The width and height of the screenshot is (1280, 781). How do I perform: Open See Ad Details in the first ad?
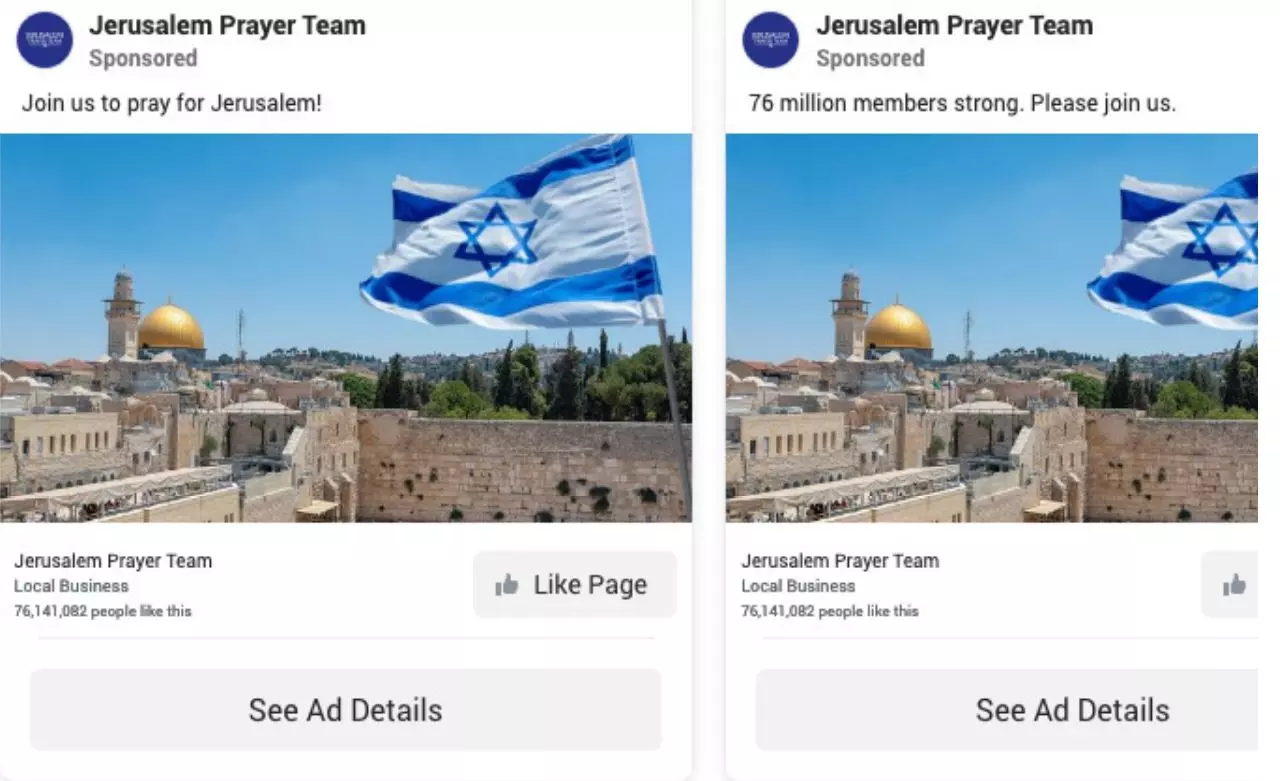click(x=345, y=710)
